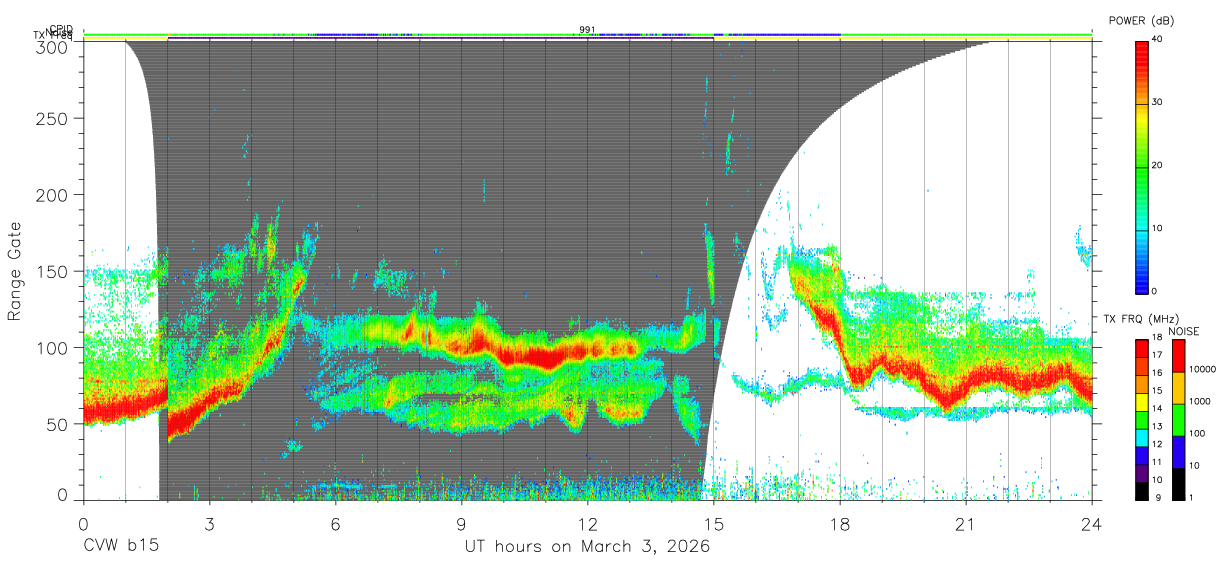Select the 12 tick on UT hours axis
Screen dimensions: 1228x567
(x=588, y=523)
